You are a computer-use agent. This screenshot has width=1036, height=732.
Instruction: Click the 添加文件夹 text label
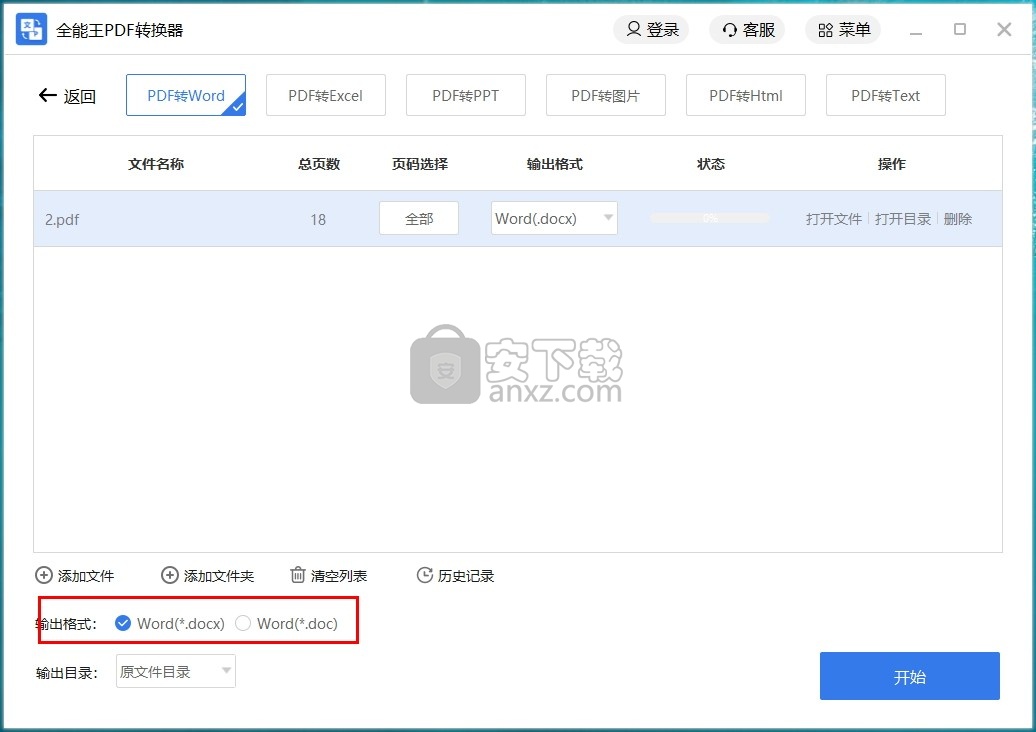[219, 576]
